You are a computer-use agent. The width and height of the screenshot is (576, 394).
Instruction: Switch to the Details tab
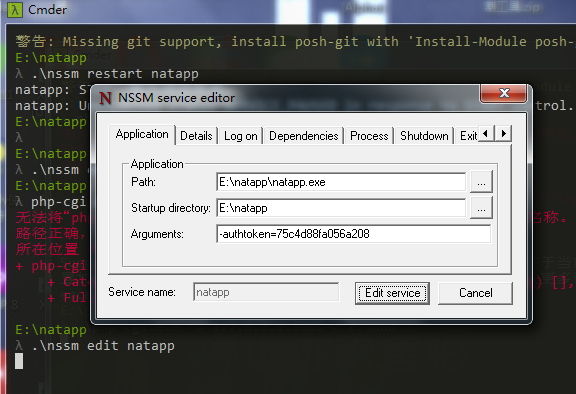(x=196, y=136)
